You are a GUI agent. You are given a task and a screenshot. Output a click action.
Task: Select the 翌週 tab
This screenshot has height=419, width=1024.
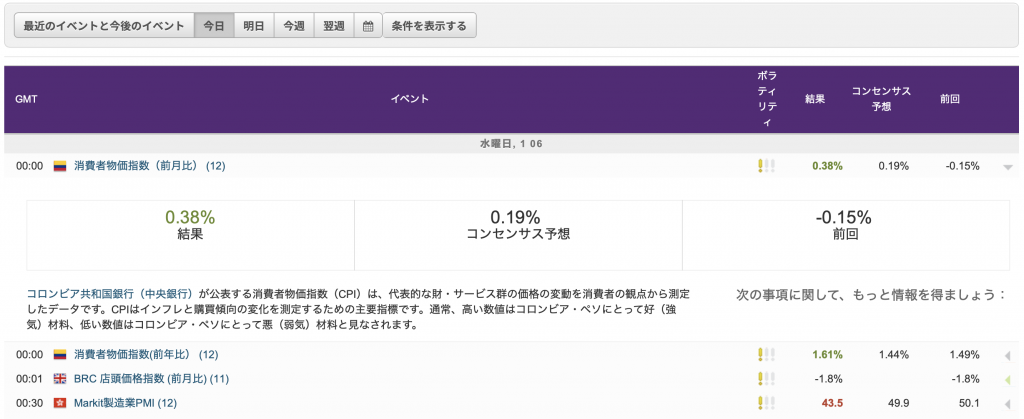334,27
